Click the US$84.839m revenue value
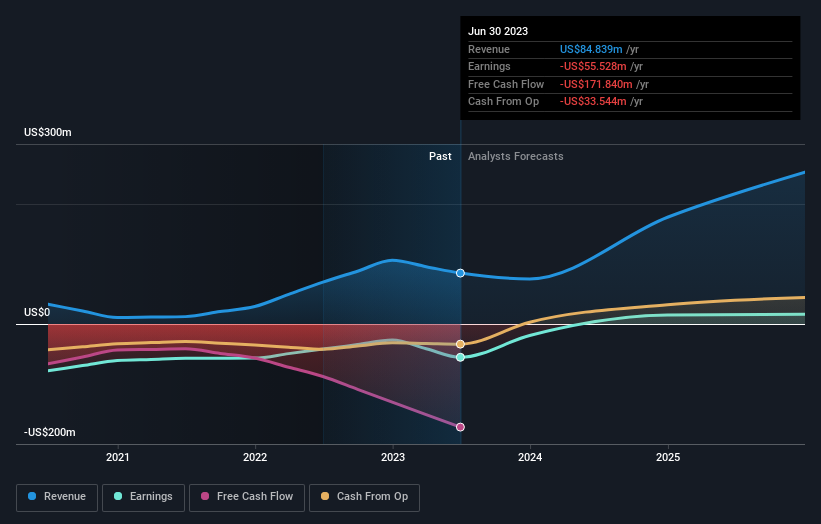 click(x=591, y=49)
